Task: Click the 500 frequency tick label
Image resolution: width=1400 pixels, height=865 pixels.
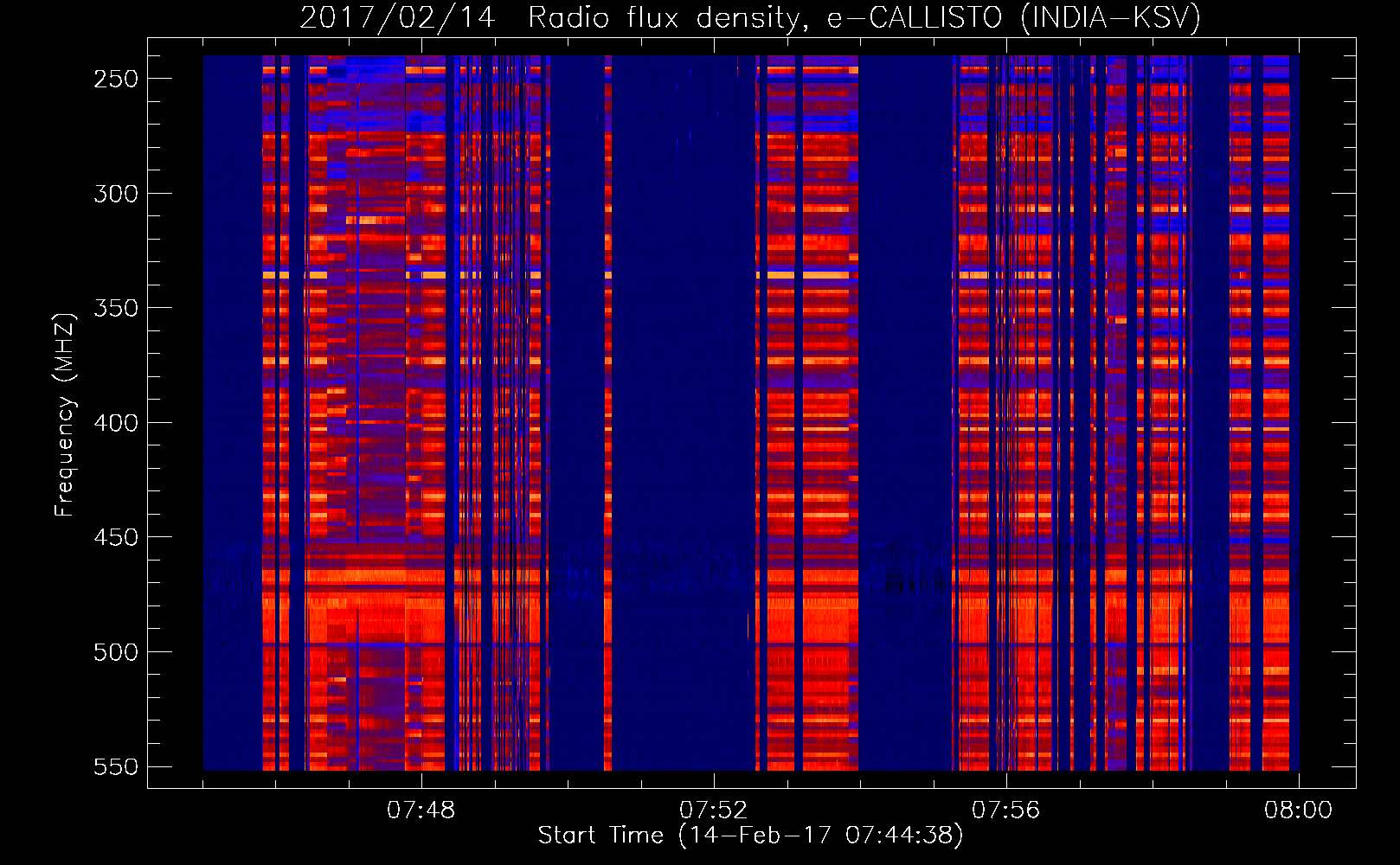Action: pos(116,652)
